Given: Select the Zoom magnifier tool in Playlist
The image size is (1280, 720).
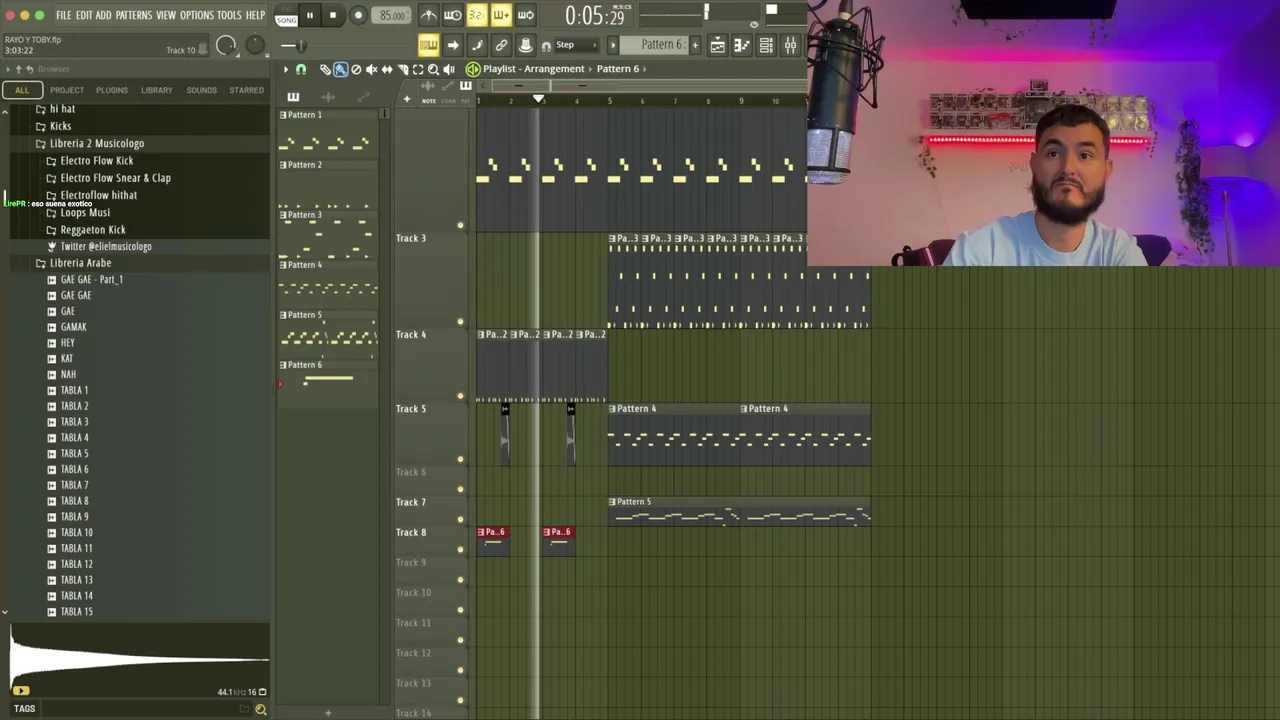Looking at the screenshot, I should point(433,69).
